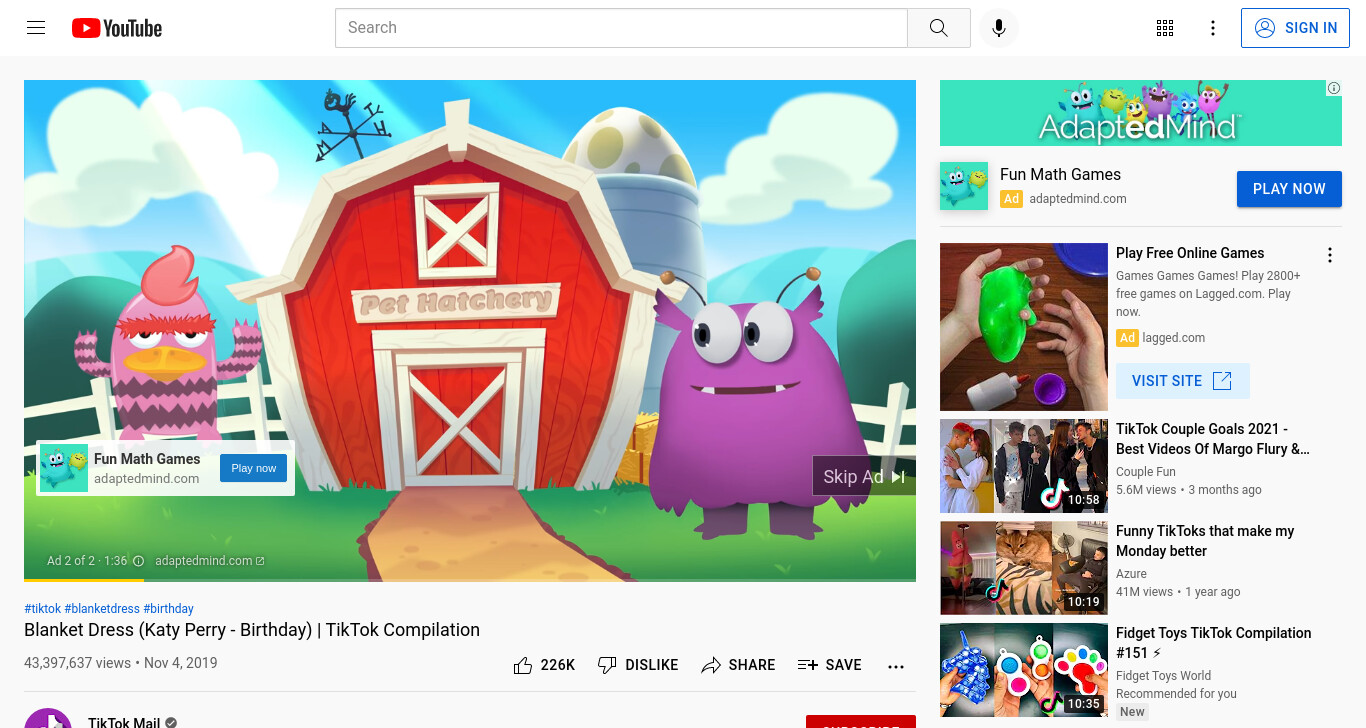The image size is (1366, 728).
Task: Open Fun Math Games sidebar ad title
Action: (1060, 174)
